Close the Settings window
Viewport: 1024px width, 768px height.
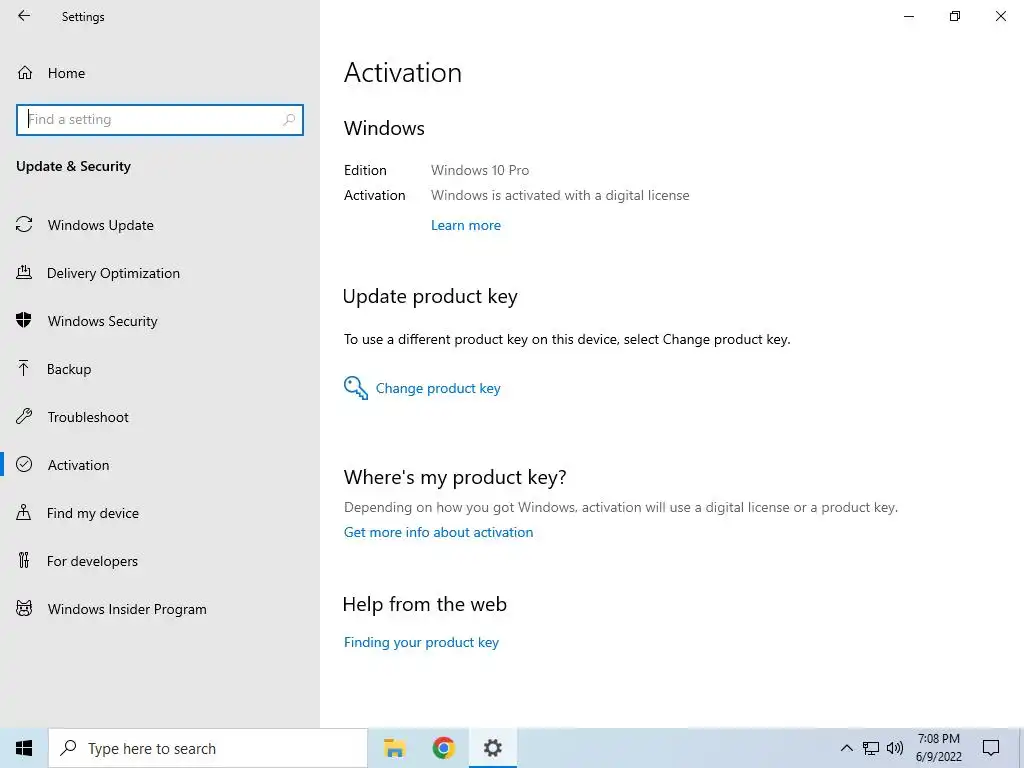[1000, 16]
